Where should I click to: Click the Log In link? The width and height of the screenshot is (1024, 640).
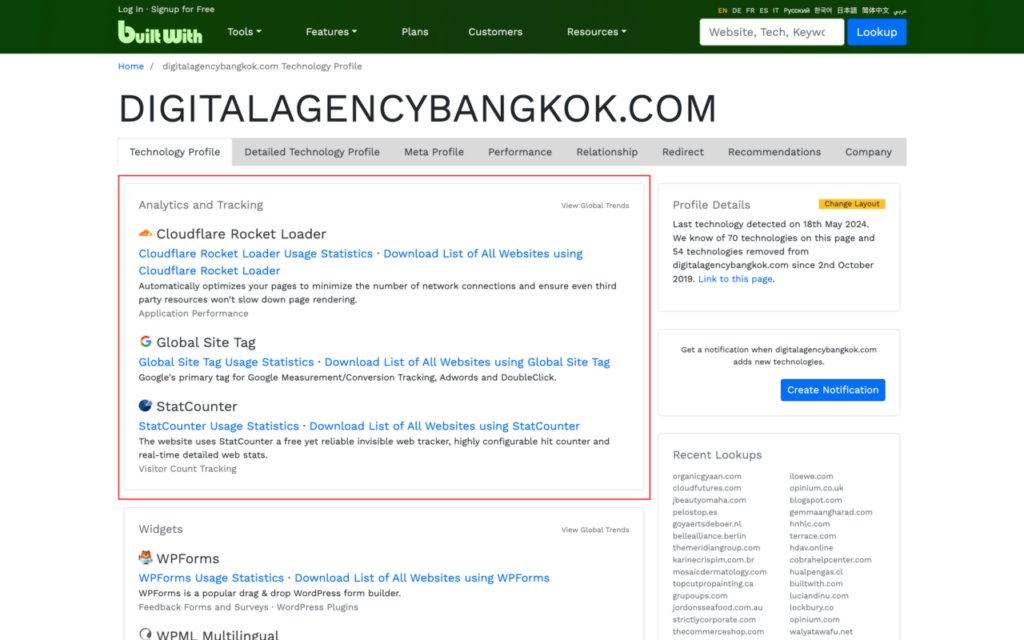click(131, 9)
